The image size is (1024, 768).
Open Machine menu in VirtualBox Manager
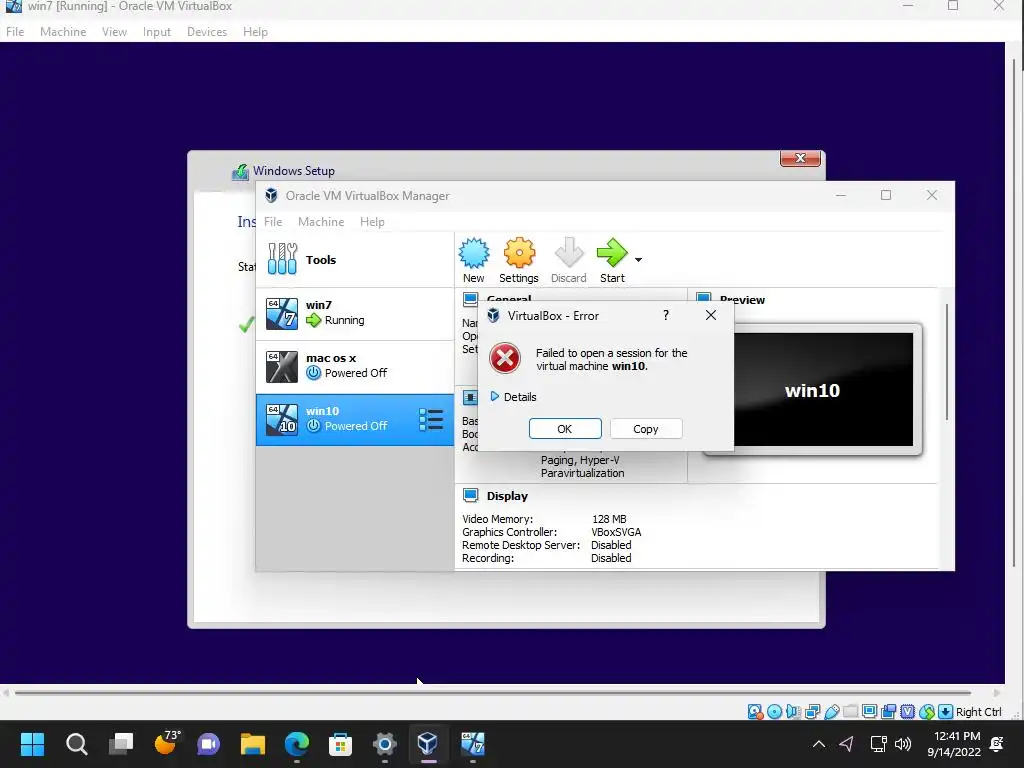[x=321, y=222]
